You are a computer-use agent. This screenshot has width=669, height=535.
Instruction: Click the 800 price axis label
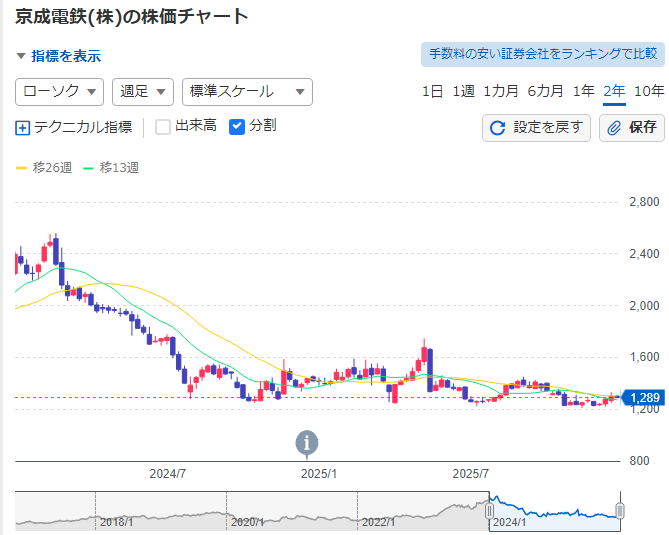tap(640, 461)
